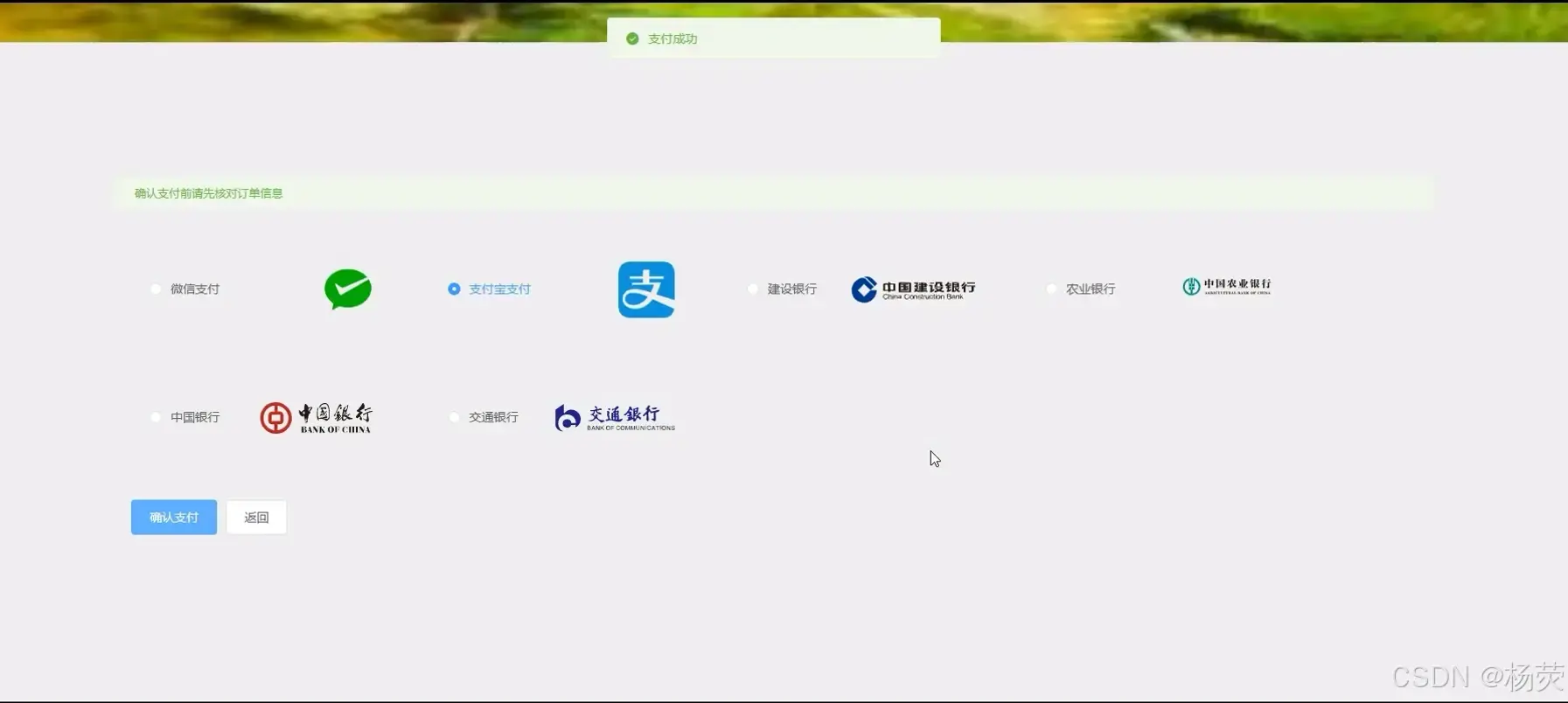The image size is (1568, 703).
Task: Select the 交通银行 radio button
Action: pyautogui.click(x=454, y=417)
